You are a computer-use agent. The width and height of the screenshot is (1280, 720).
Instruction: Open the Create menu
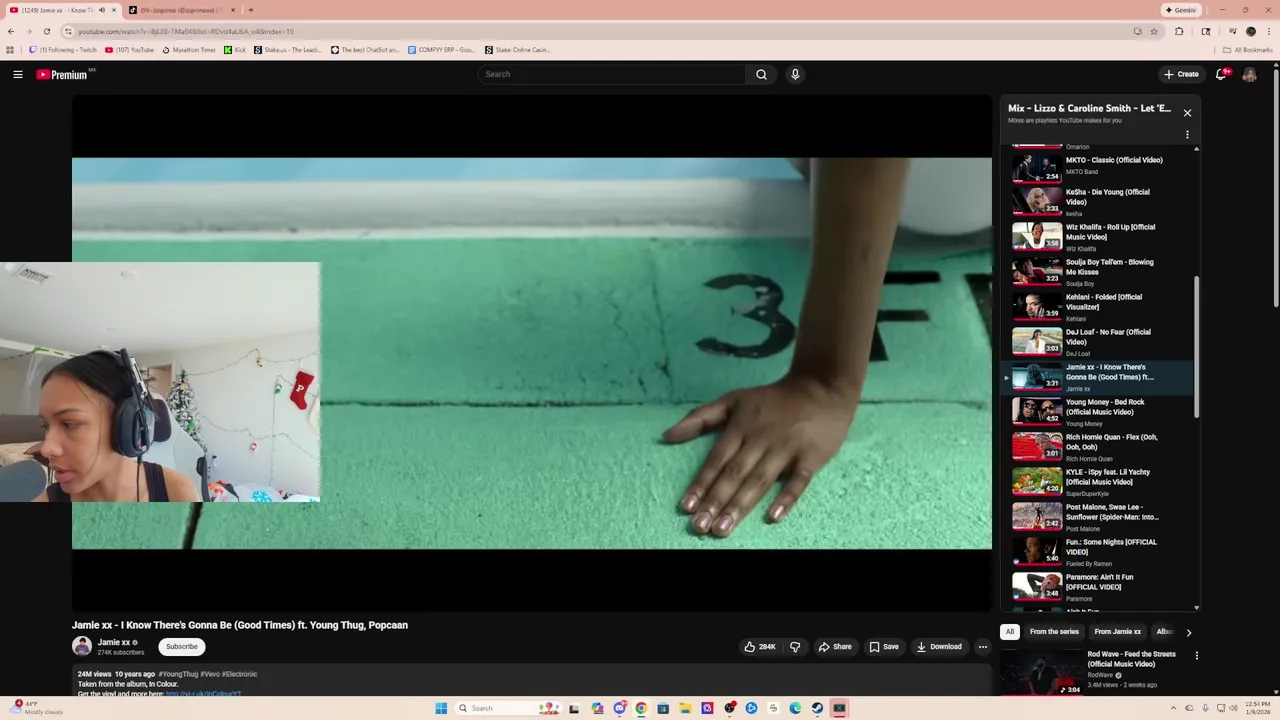pyautogui.click(x=1181, y=74)
